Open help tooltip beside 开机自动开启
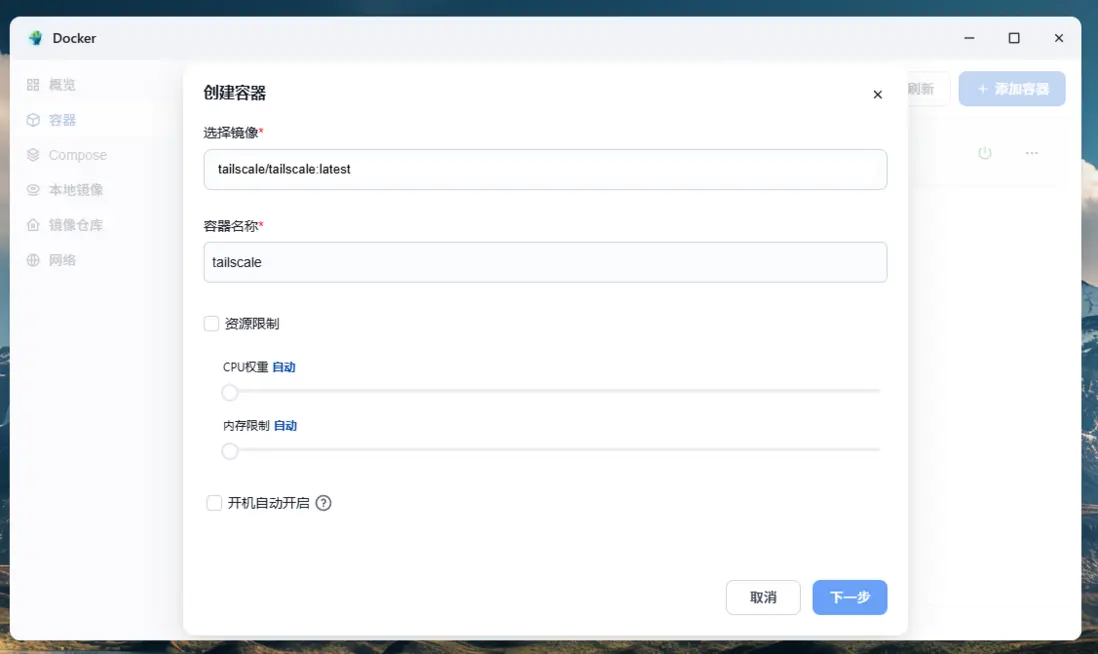This screenshot has height=654, width=1098. tap(323, 503)
